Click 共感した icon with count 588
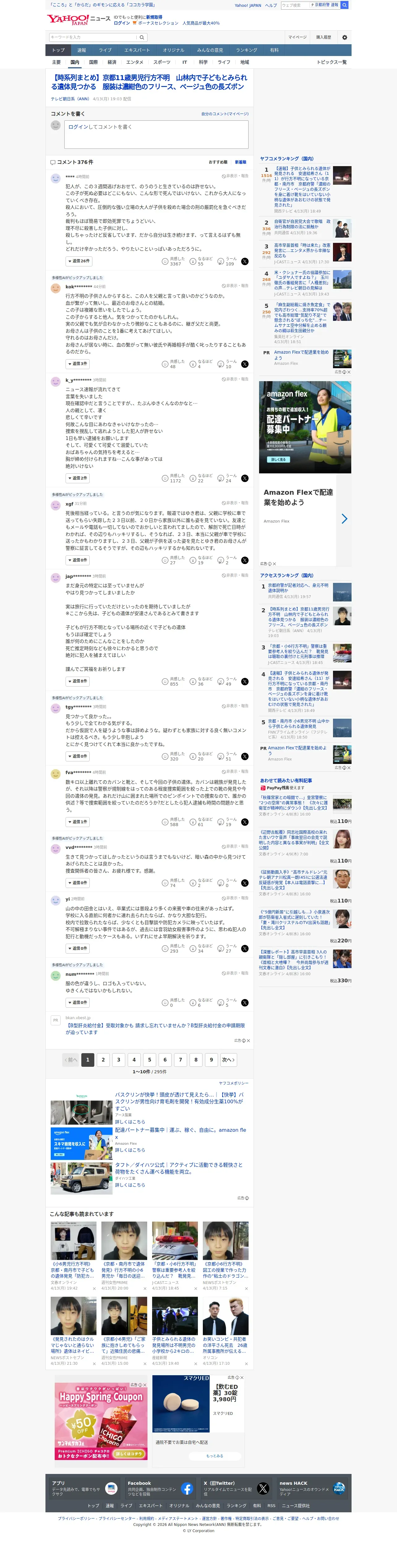This screenshot has height=1568, width=397. (x=165, y=822)
